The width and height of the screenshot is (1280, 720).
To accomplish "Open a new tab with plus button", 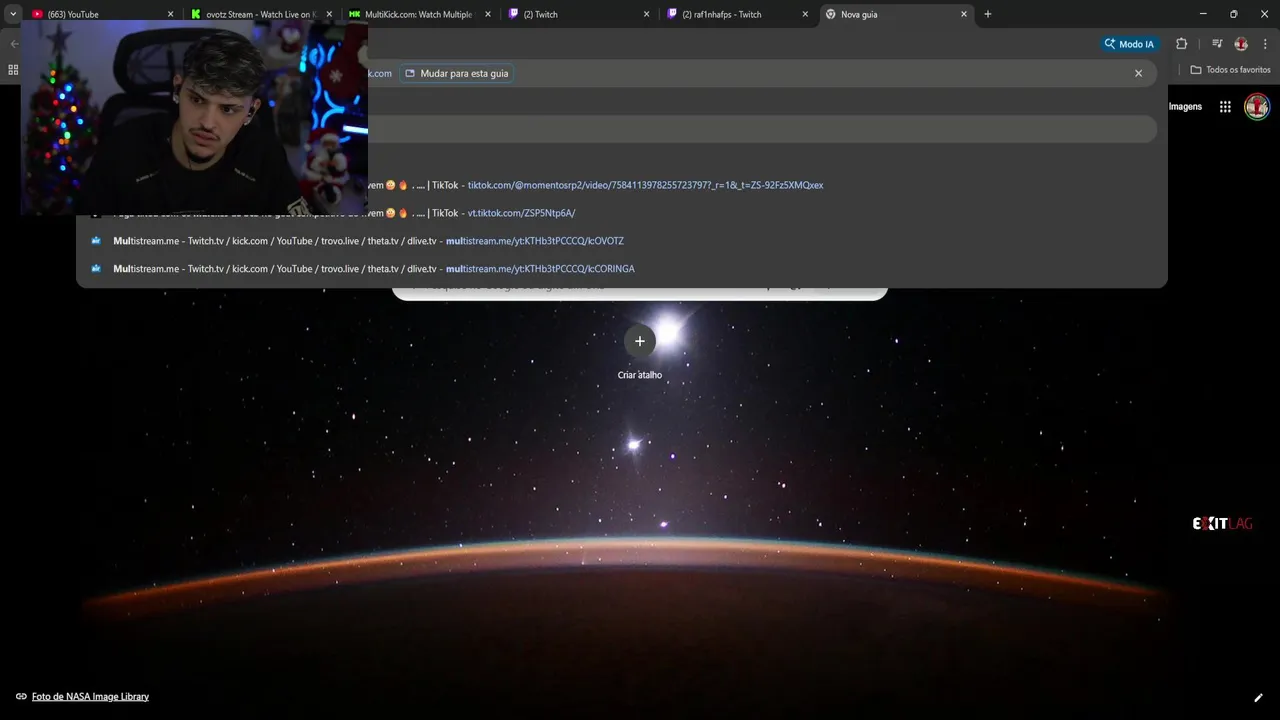I will (x=988, y=14).
